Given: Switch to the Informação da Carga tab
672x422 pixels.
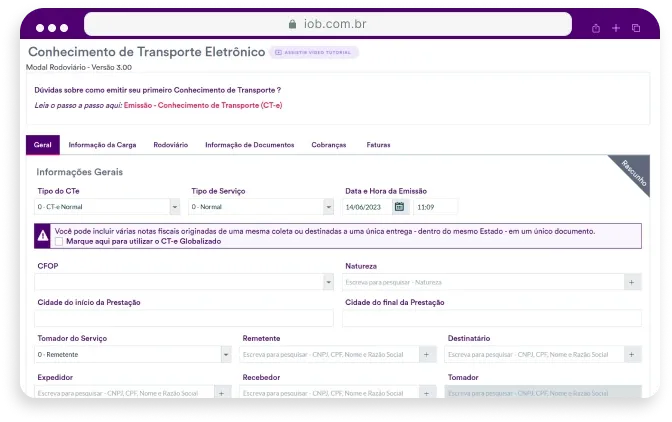Looking at the screenshot, I should coord(102,145).
